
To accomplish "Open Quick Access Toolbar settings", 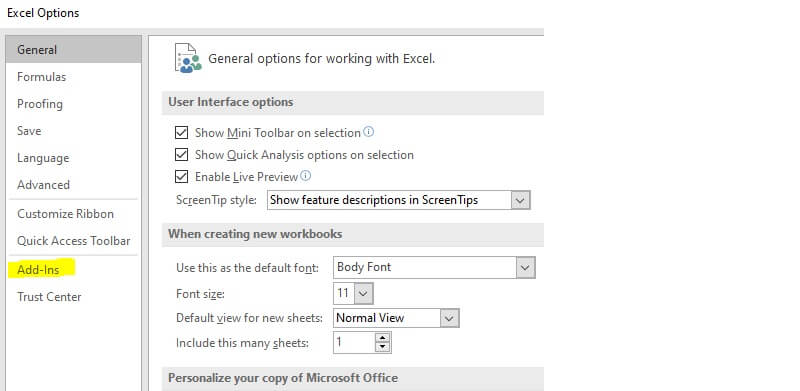I will 74,240.
